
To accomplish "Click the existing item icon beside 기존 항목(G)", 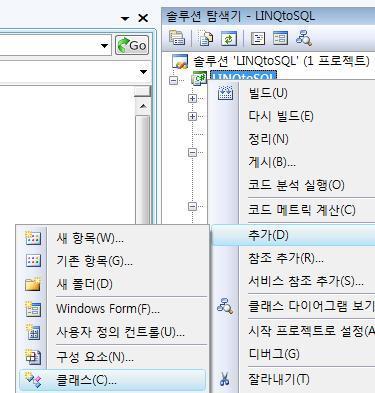I will [x=33, y=261].
